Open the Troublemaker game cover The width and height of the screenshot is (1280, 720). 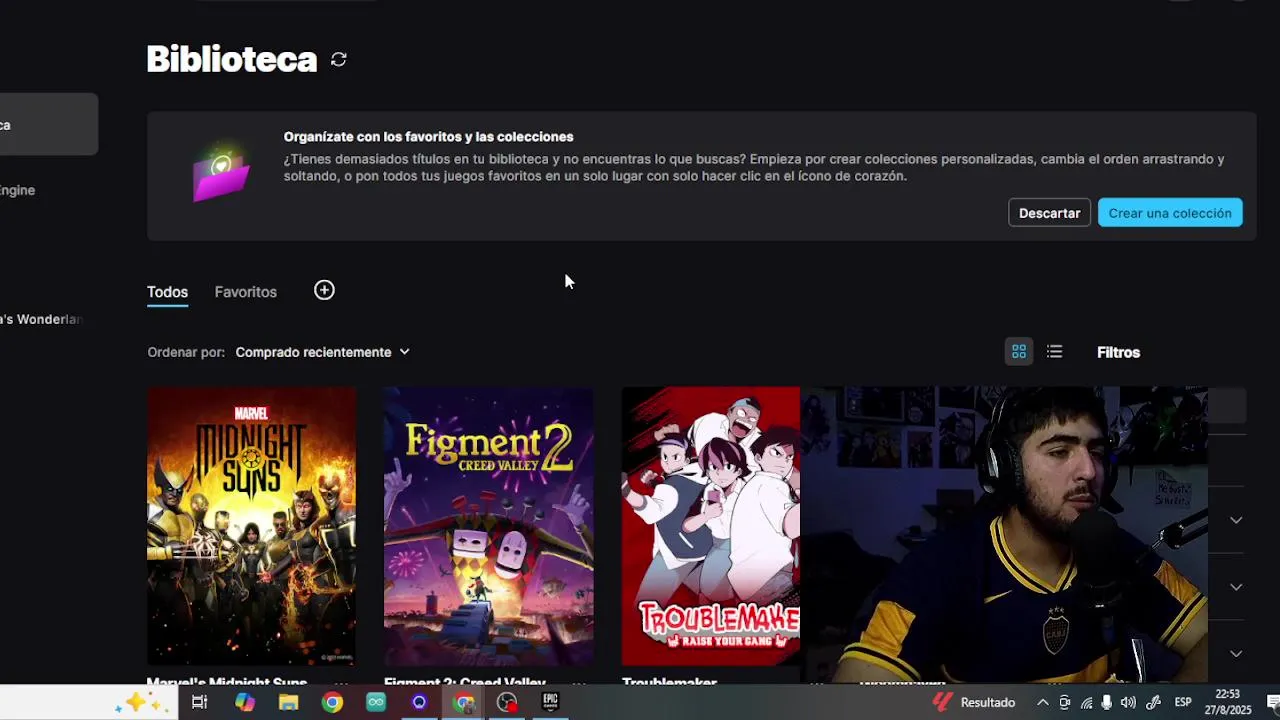(x=710, y=526)
